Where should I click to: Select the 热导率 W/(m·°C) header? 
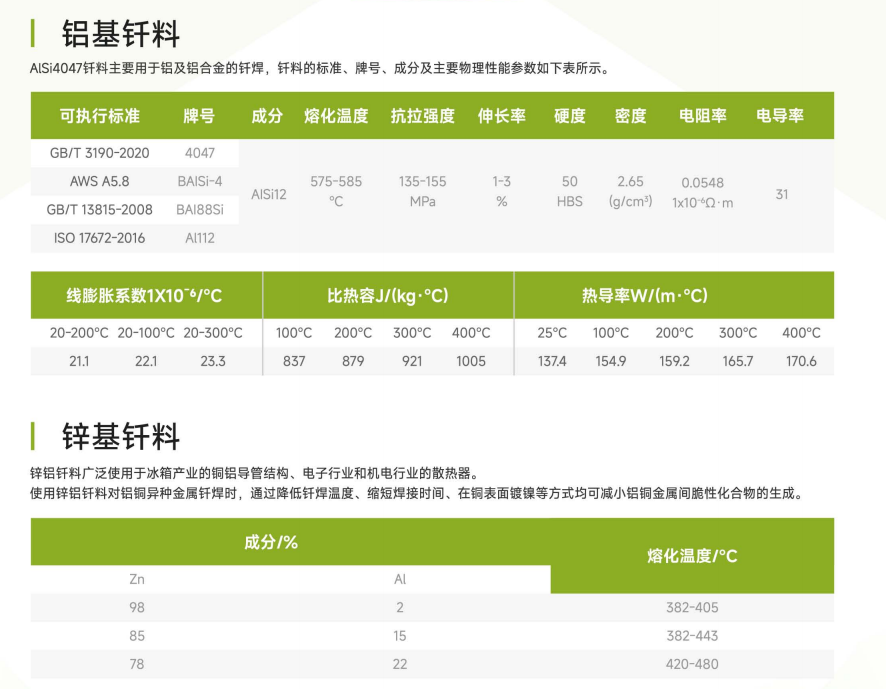(644, 296)
